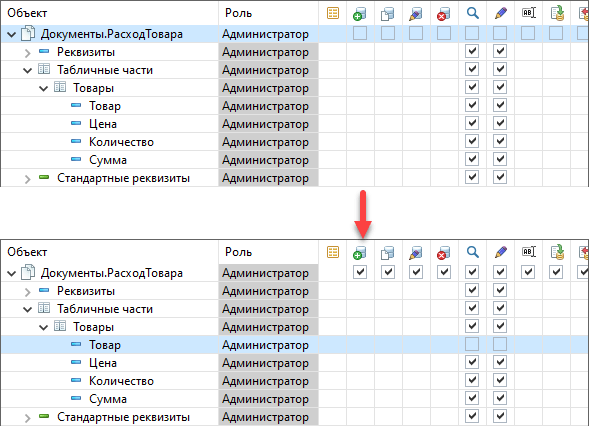Click the orange table icon in the upper header
589x426 pixels.
tap(333, 14)
